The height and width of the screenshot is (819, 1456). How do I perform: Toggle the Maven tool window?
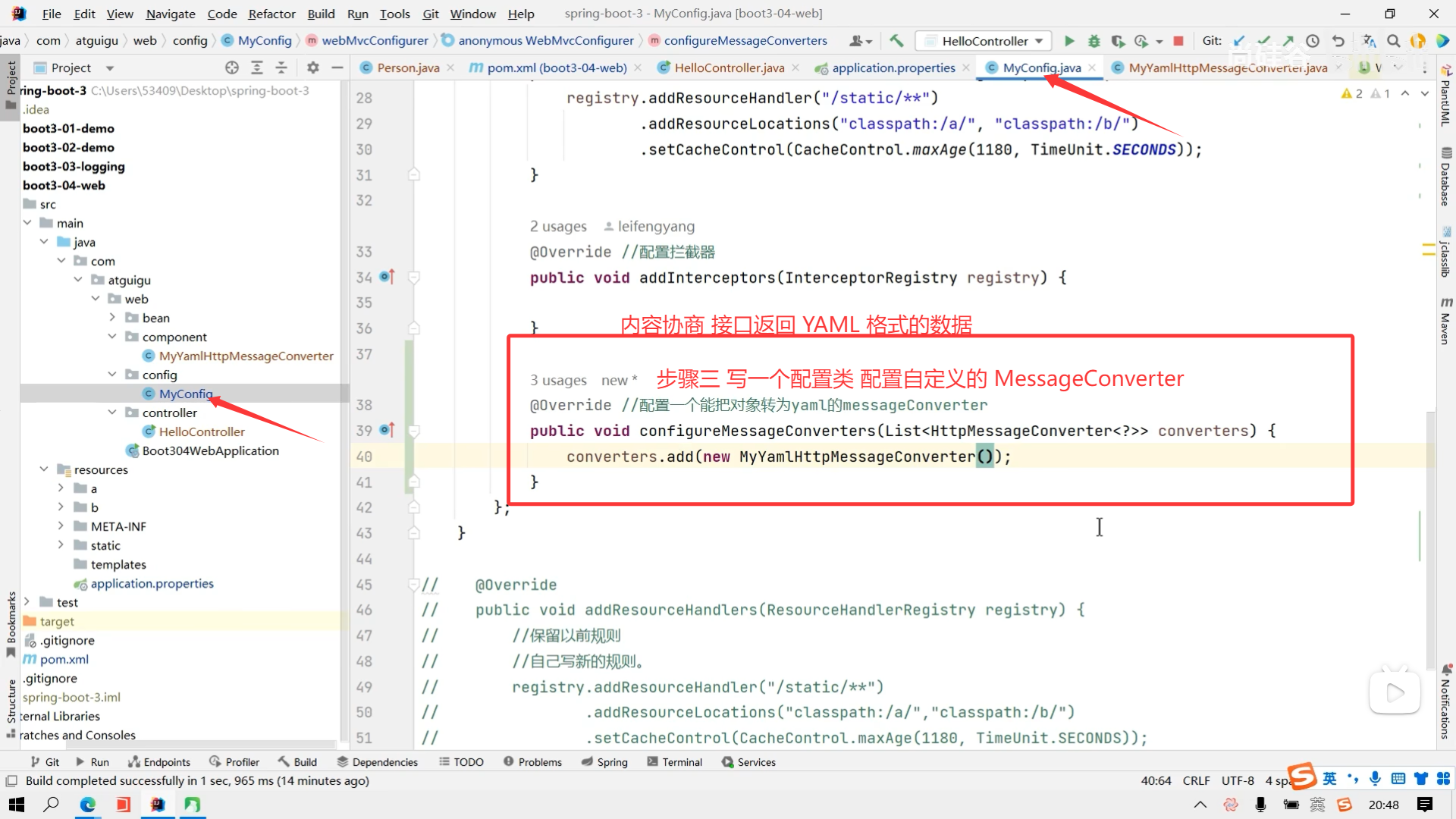1446,322
